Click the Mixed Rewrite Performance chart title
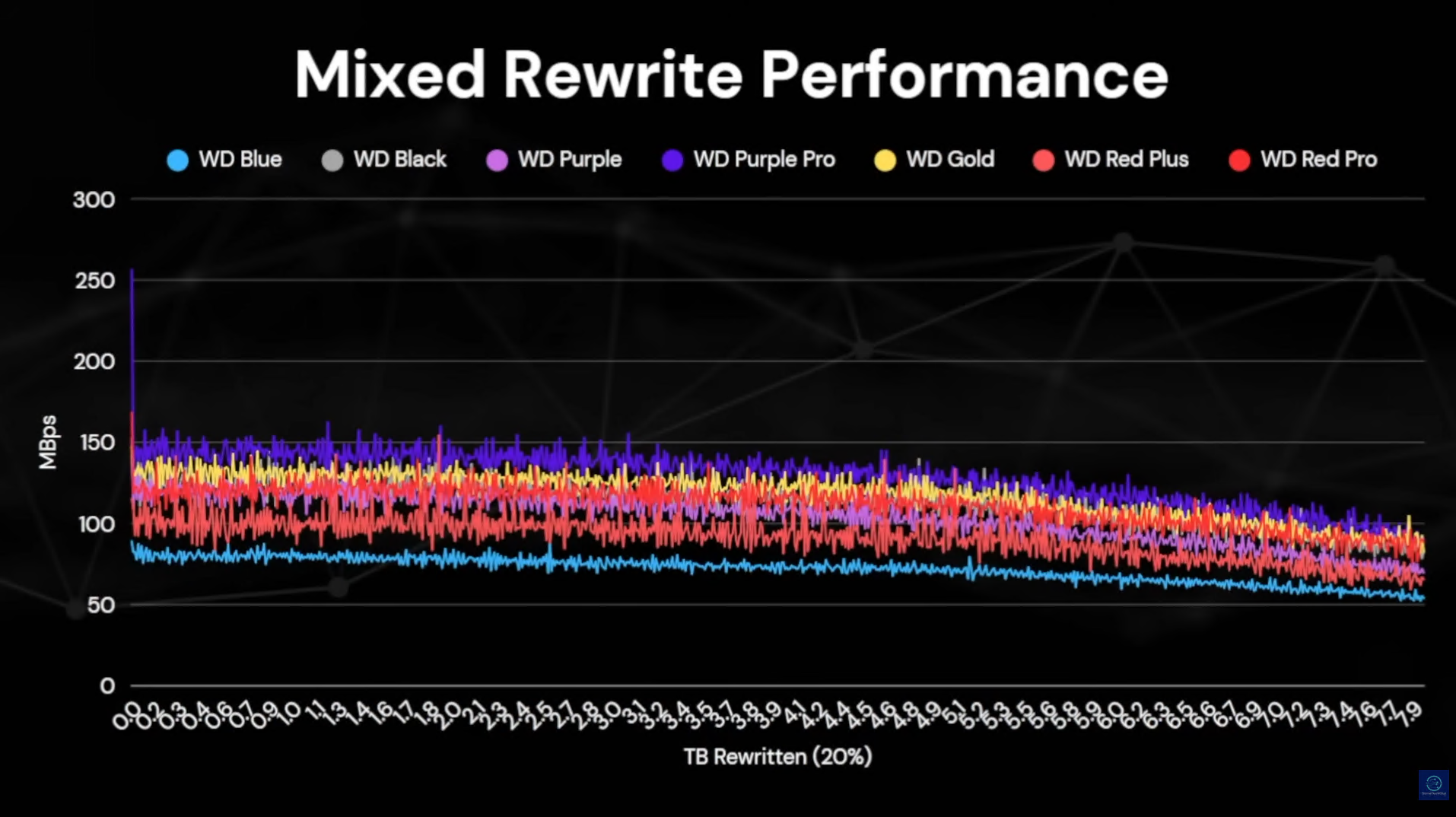This screenshot has height=817, width=1456. (x=731, y=75)
